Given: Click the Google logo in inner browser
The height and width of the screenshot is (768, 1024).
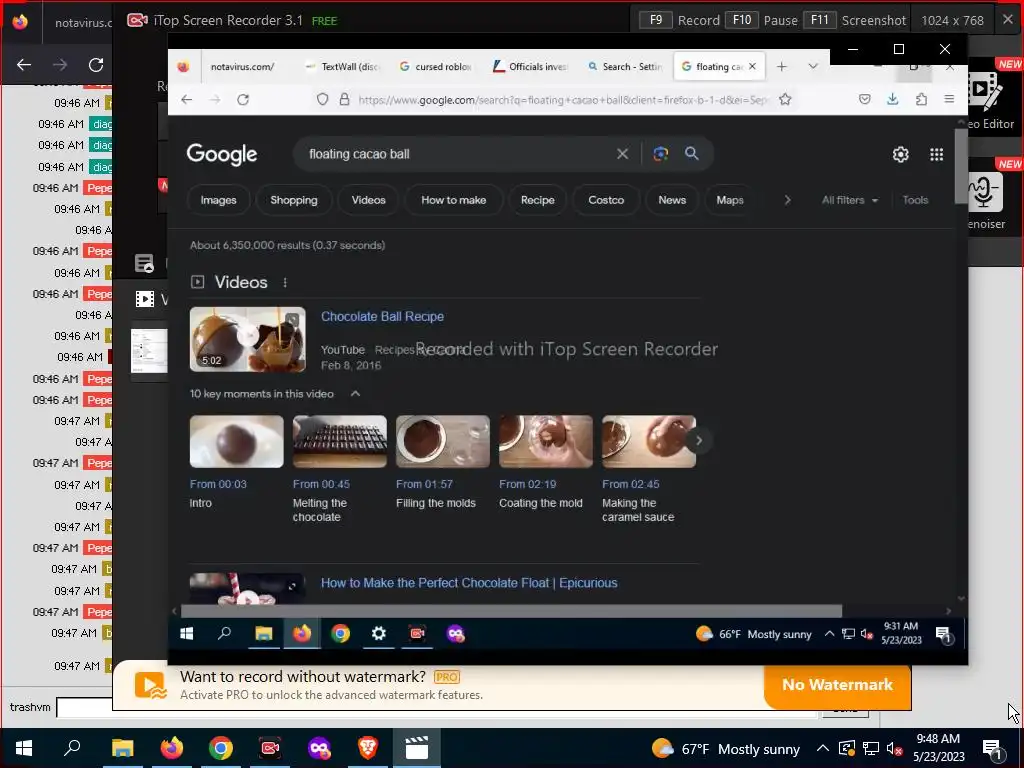Looking at the screenshot, I should (221, 154).
